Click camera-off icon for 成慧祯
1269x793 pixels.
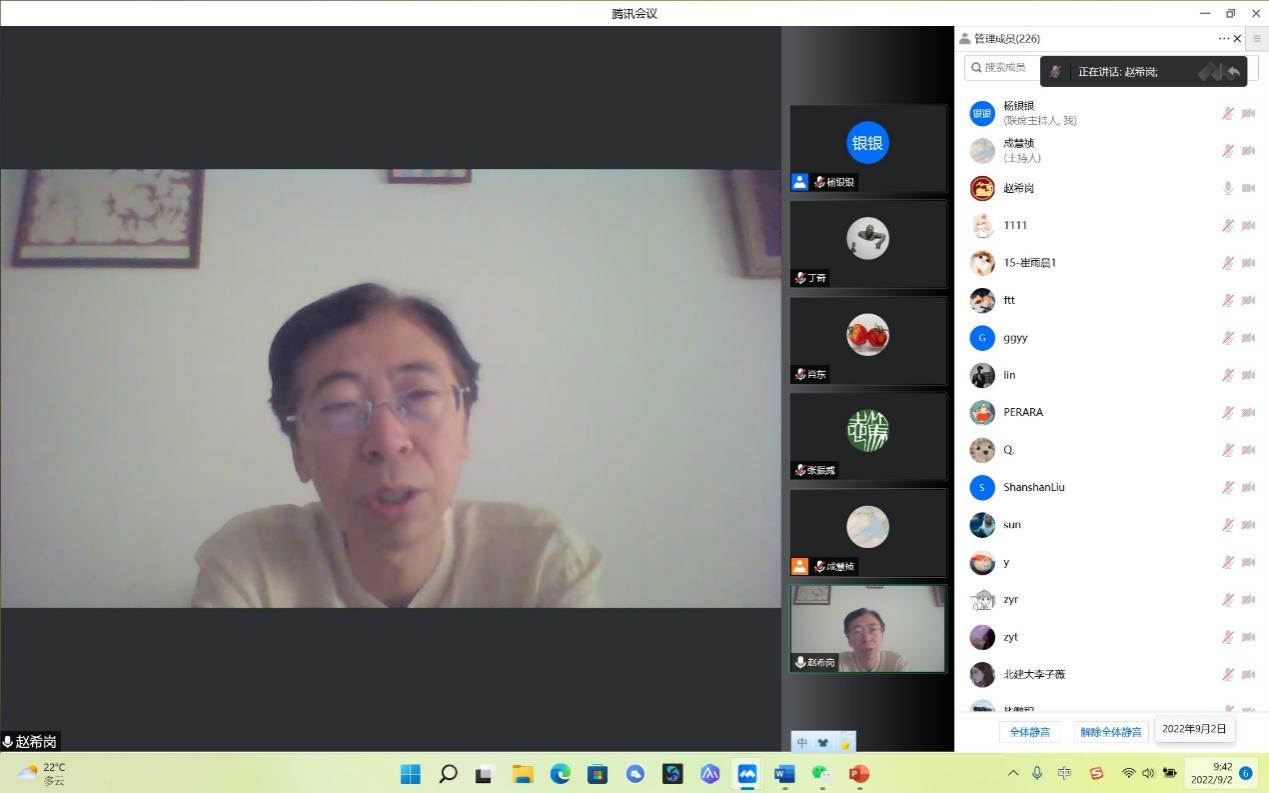(x=1248, y=151)
